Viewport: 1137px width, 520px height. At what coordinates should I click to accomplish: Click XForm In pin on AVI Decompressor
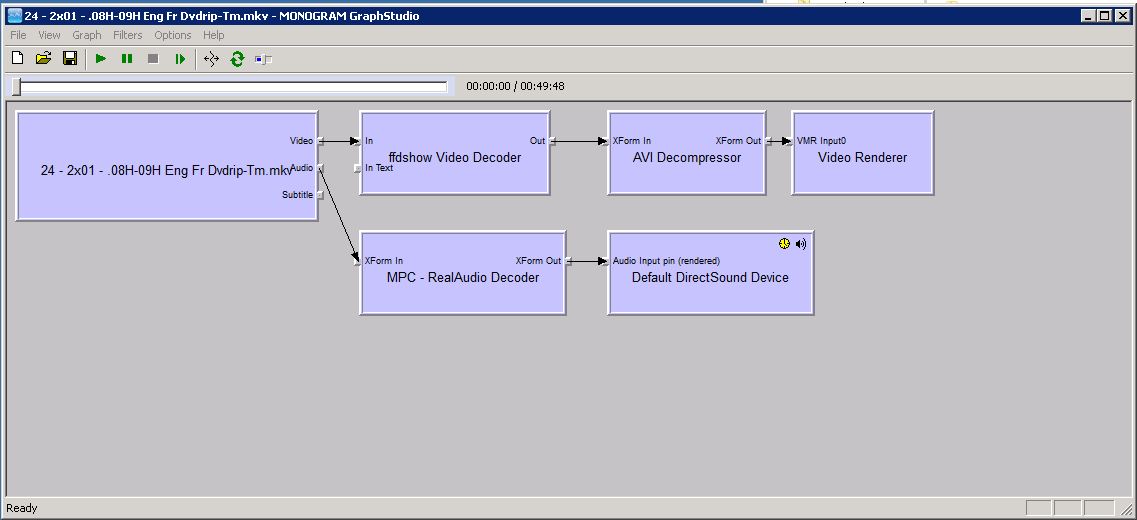click(605, 141)
